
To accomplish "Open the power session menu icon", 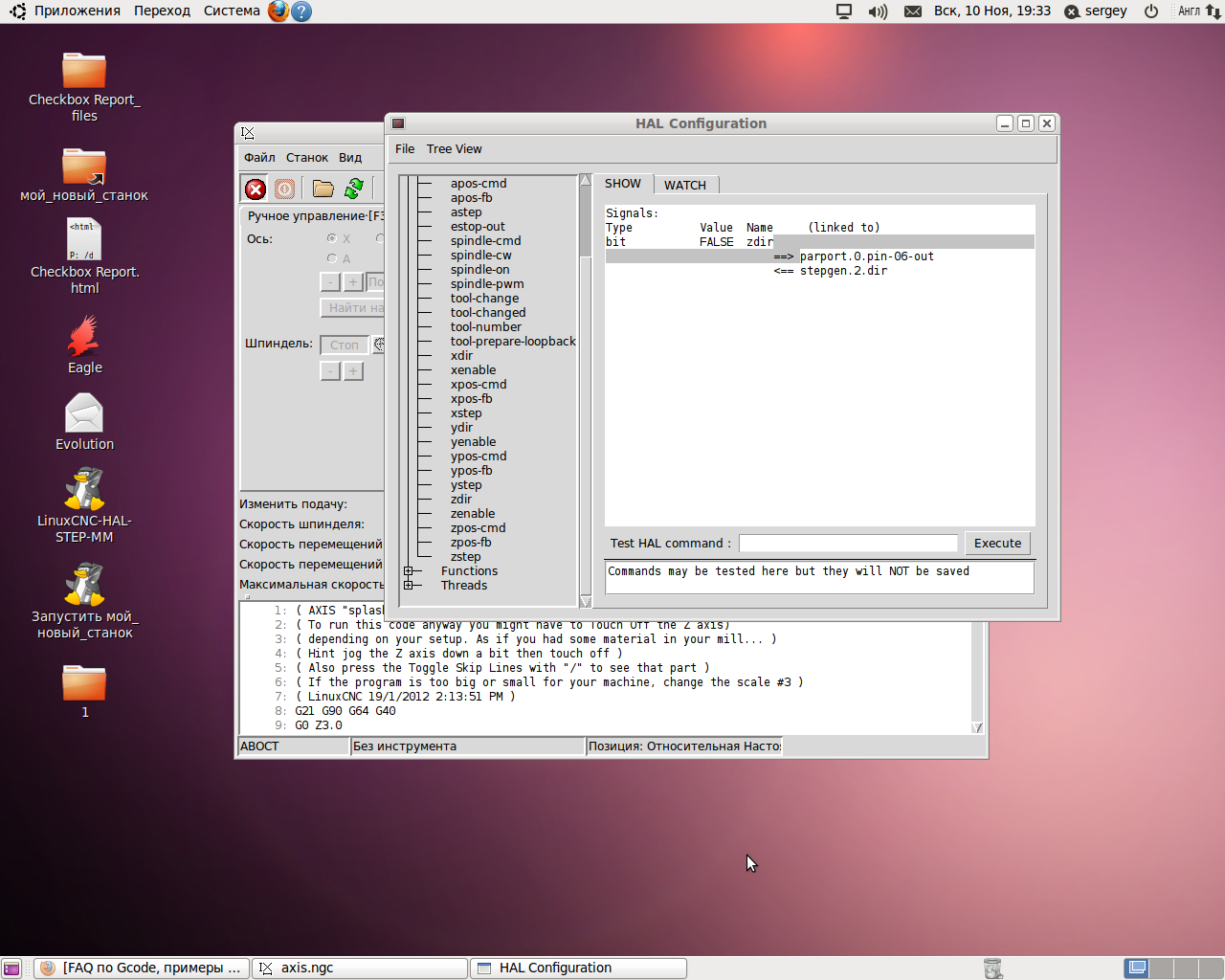I will (x=1151, y=11).
